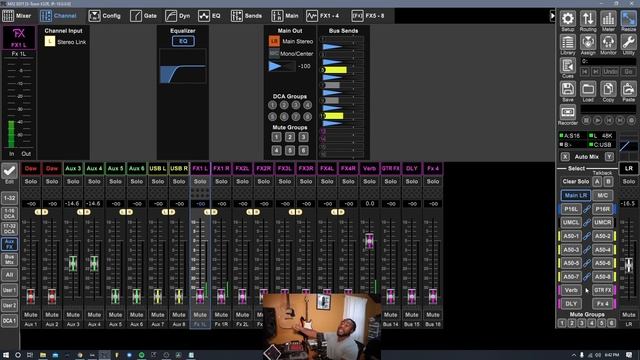Switch to the Config tab
The width and height of the screenshot is (640, 360).
pyautogui.click(x=104, y=16)
